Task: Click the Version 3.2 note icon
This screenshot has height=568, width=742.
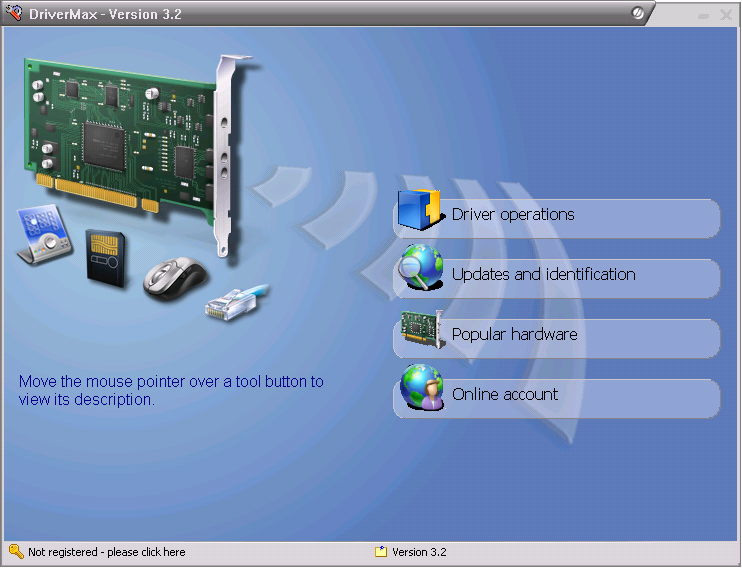Action: pos(381,551)
